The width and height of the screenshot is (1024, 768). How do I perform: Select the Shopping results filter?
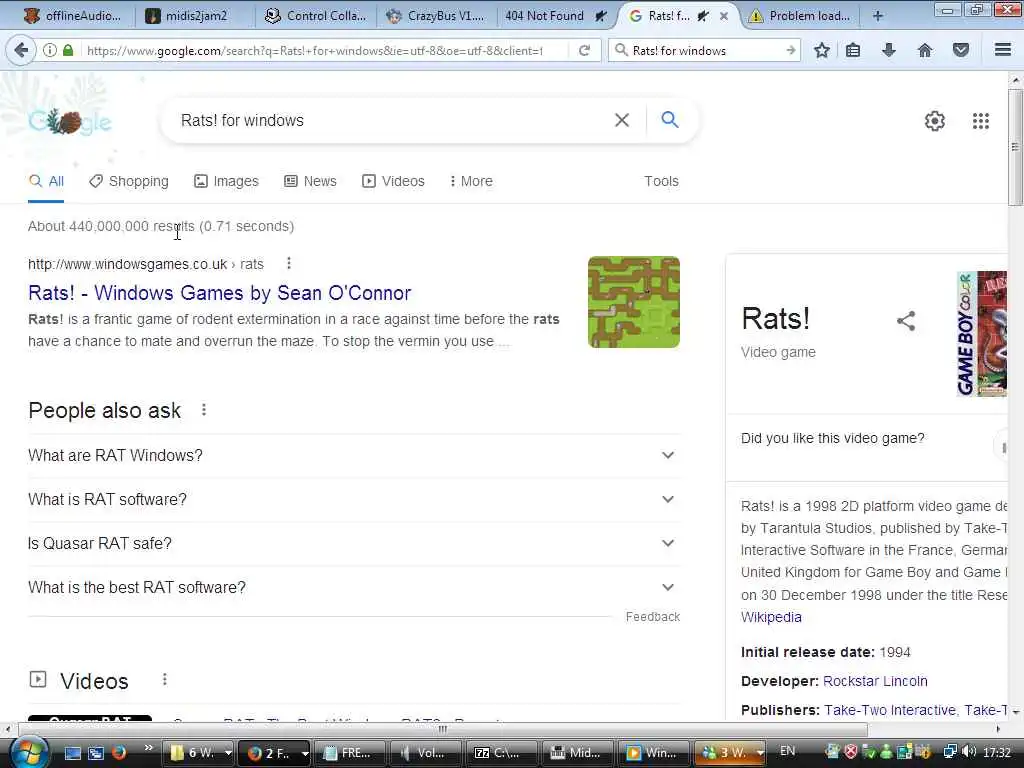tap(129, 181)
